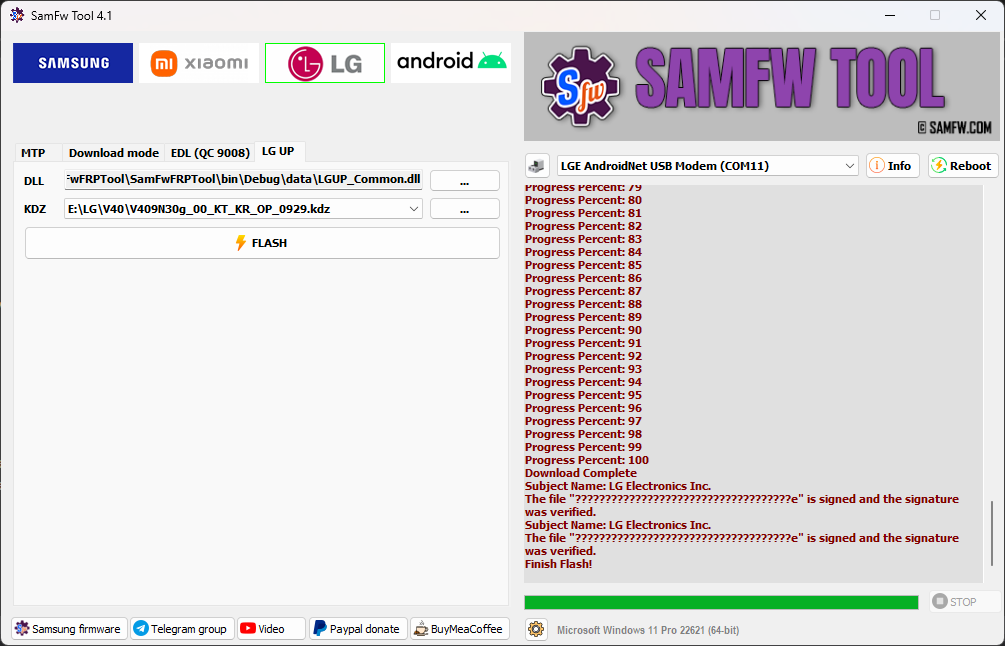This screenshot has width=1005, height=646.
Task: Switch to the Download mode tab
Action: pyautogui.click(x=113, y=153)
